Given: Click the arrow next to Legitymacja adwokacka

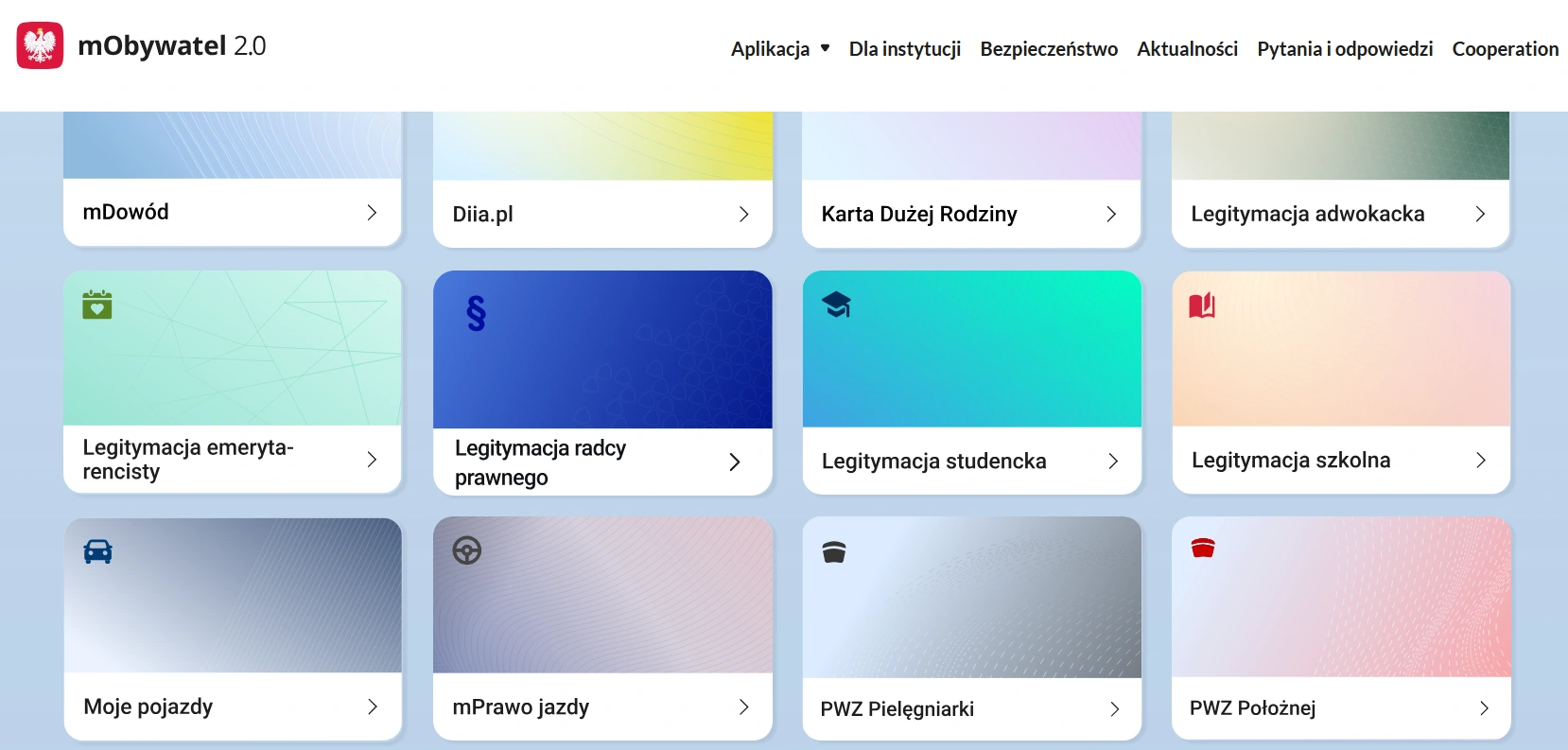Looking at the screenshot, I should pyautogui.click(x=1480, y=215).
